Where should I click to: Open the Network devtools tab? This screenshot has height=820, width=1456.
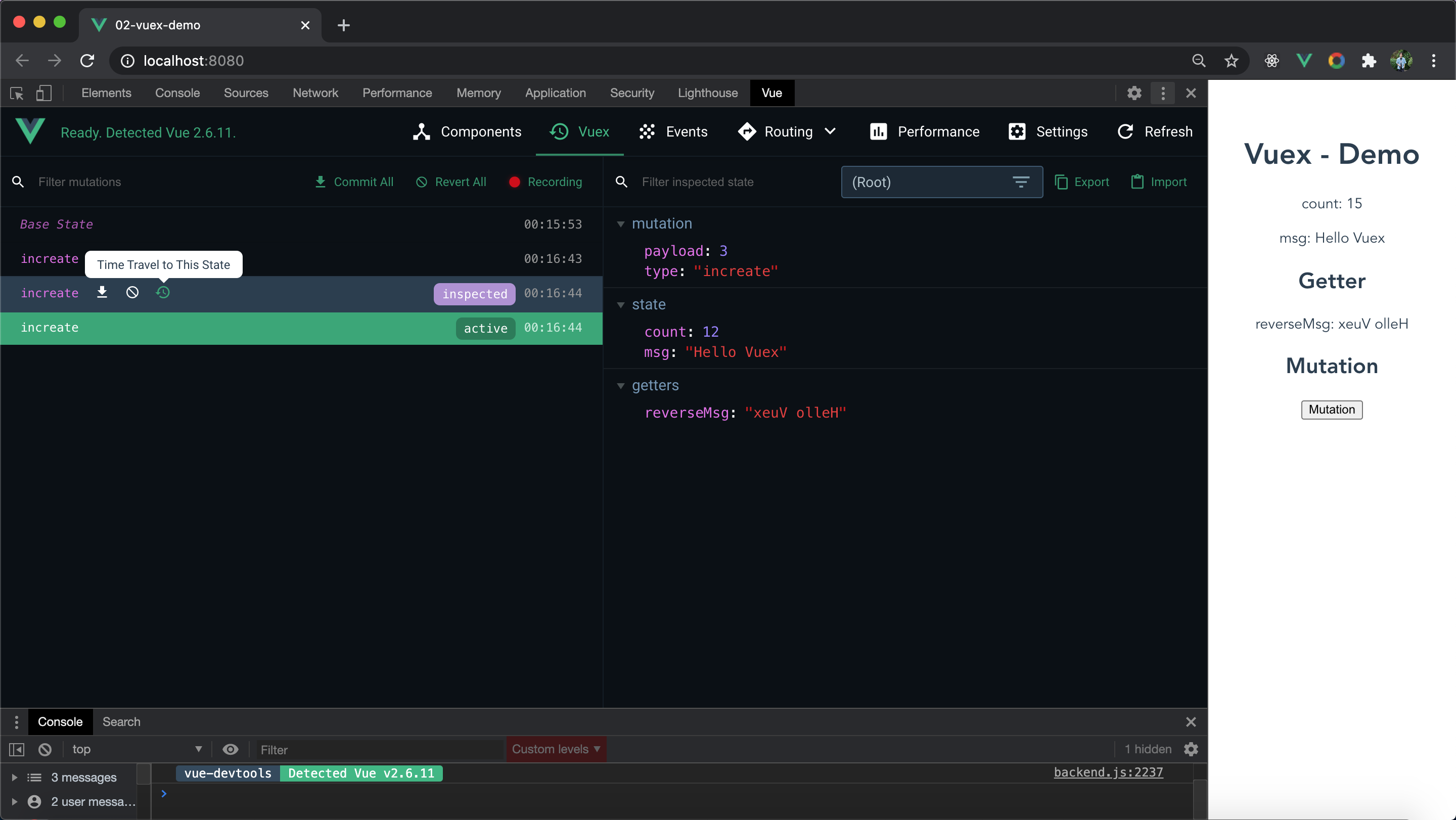tap(315, 93)
